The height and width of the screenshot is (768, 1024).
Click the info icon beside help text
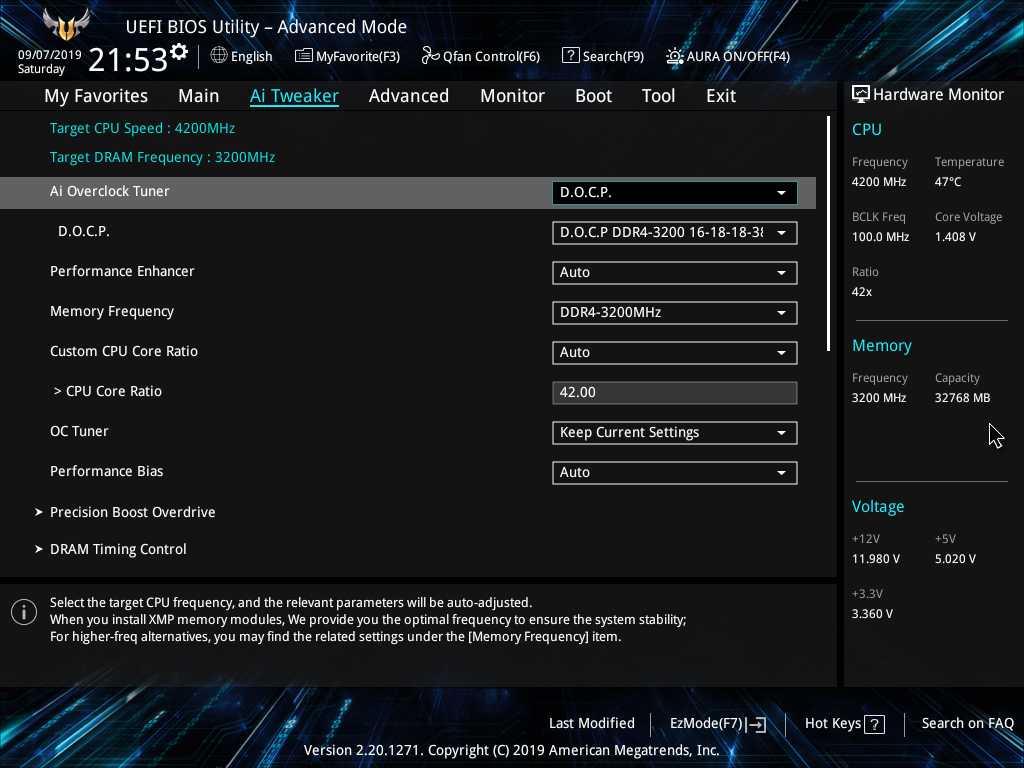(24, 612)
